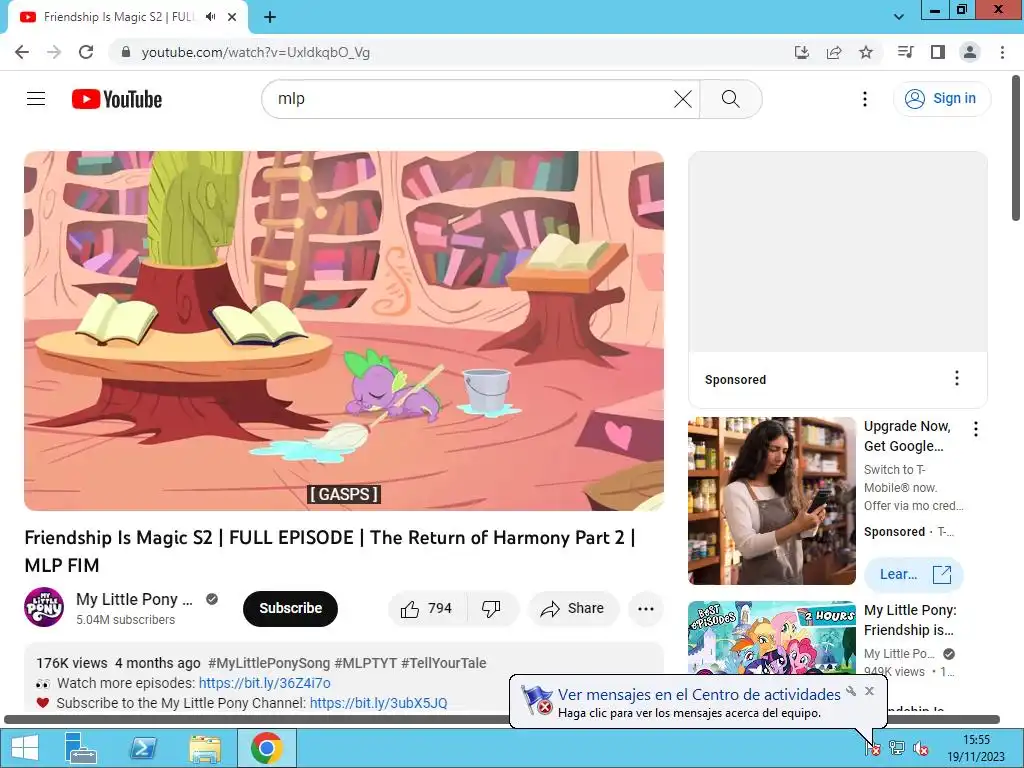
Task: Select the Friendship Is Magic S2 tab
Action: point(118,17)
